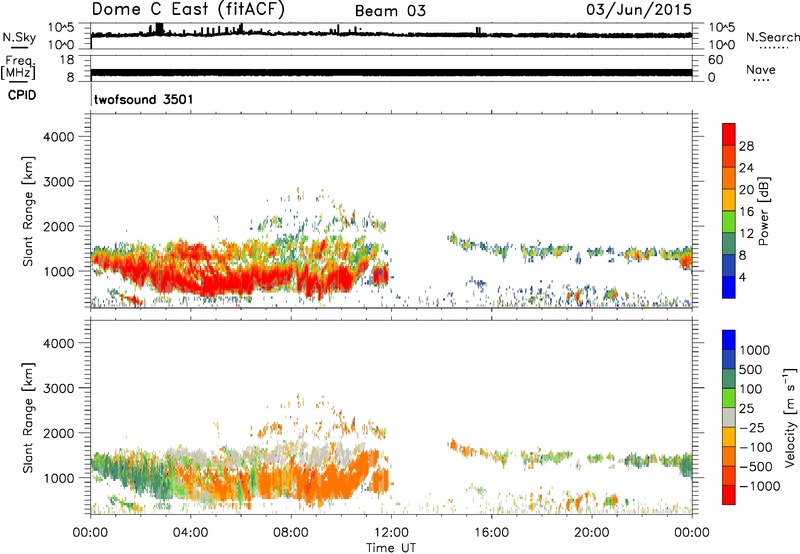The image size is (800, 554).
Task: Click the "N.Search" legend label
Action: coord(772,37)
